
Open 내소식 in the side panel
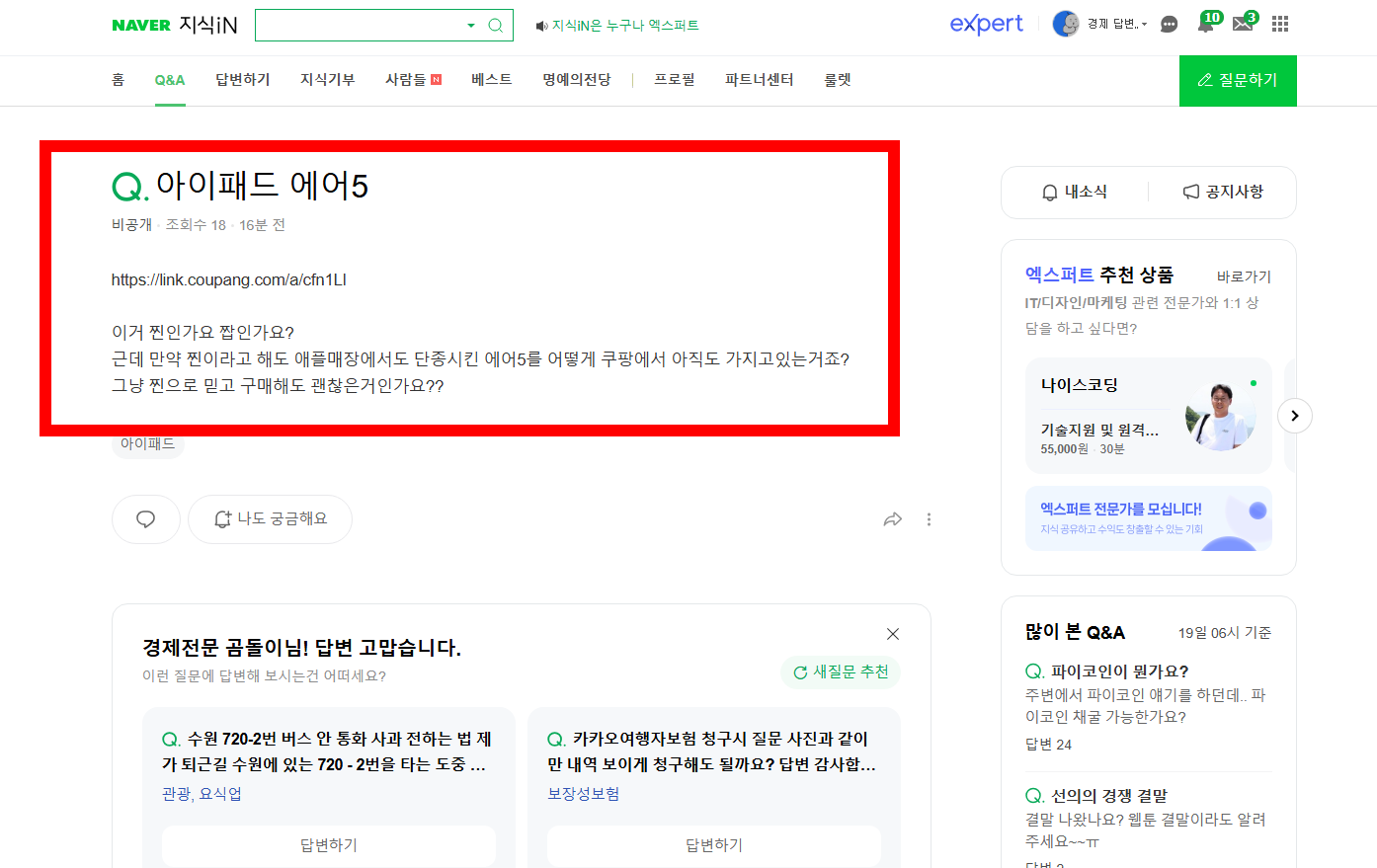(x=1075, y=192)
